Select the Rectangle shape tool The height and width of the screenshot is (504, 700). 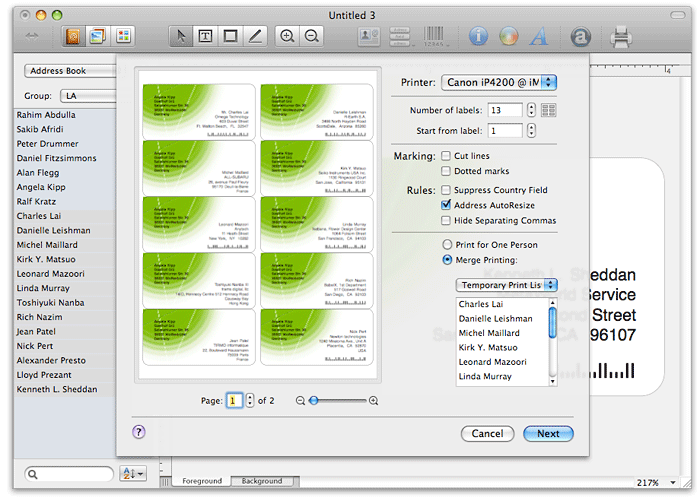point(230,36)
